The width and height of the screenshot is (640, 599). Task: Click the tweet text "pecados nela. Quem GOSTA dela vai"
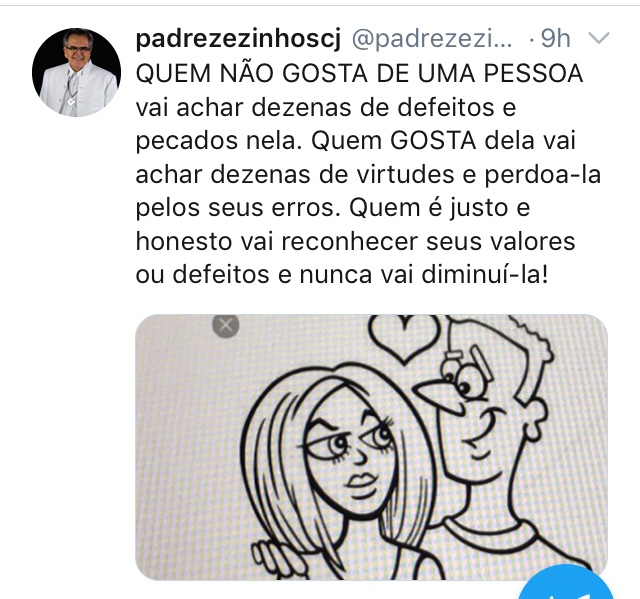pyautogui.click(x=356, y=141)
